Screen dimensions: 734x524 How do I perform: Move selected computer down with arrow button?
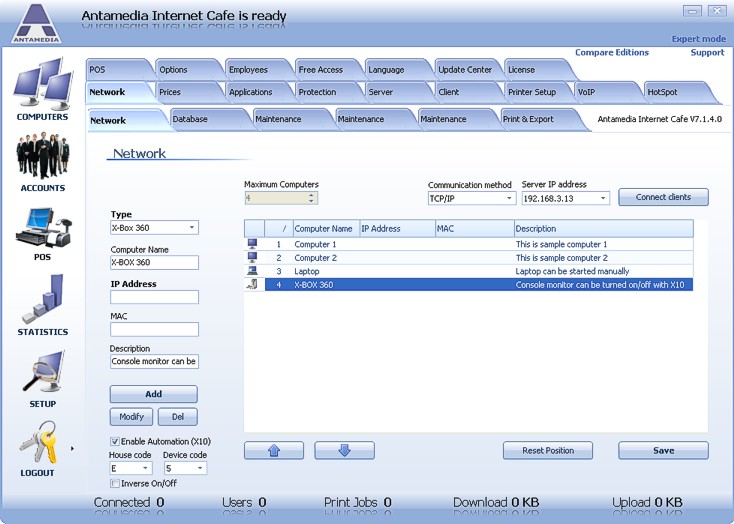[x=344, y=450]
